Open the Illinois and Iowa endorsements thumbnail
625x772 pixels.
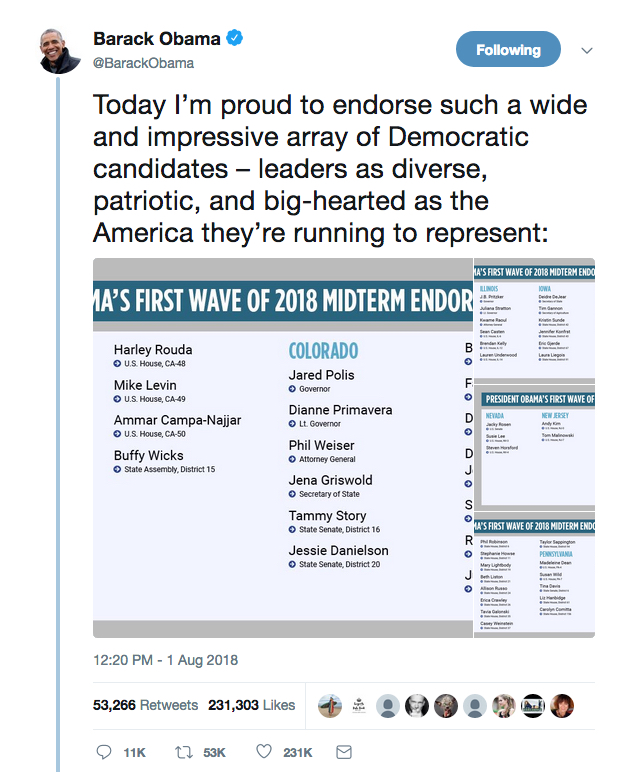(x=534, y=319)
